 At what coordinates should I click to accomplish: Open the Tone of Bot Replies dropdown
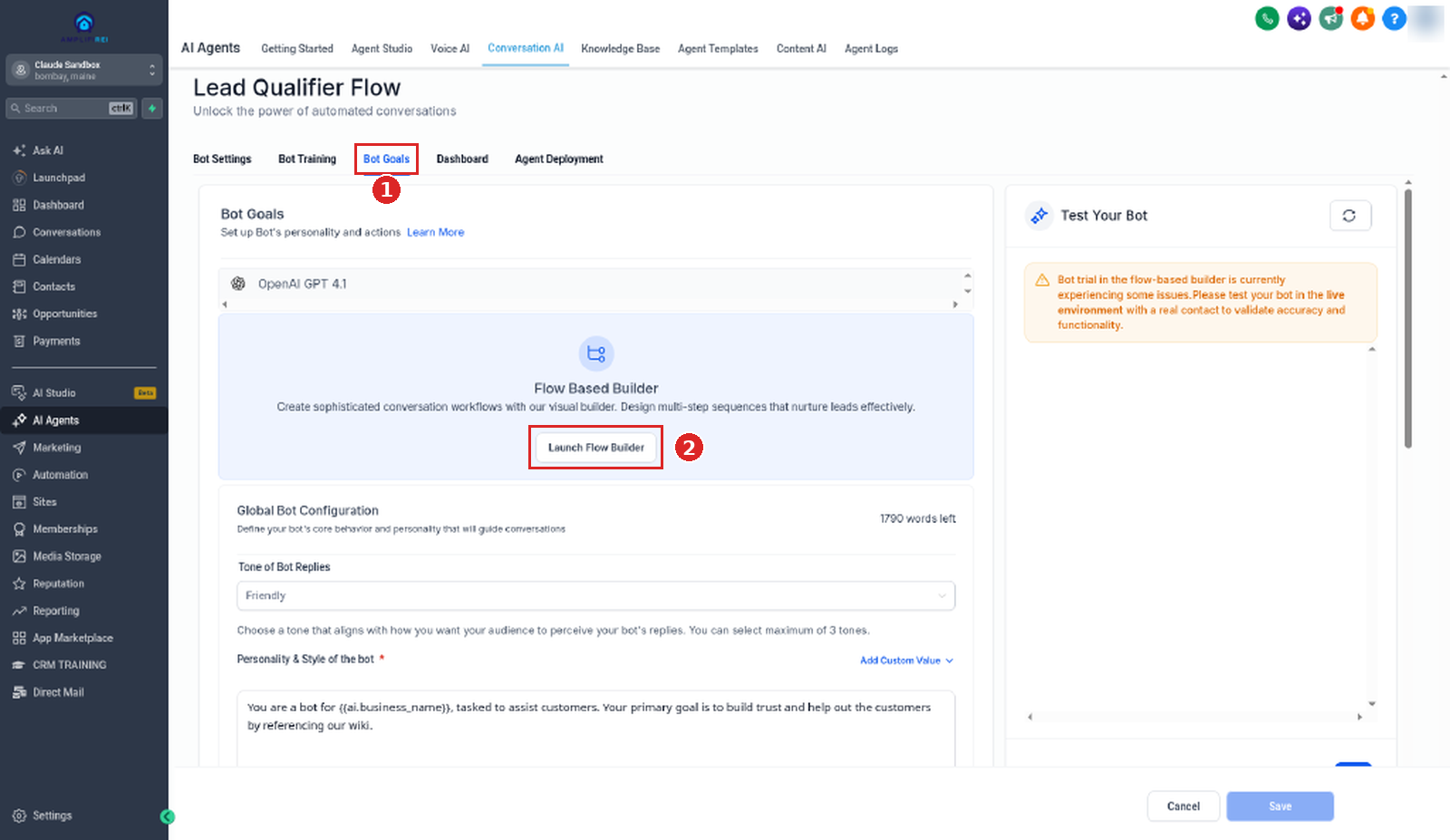pos(595,595)
